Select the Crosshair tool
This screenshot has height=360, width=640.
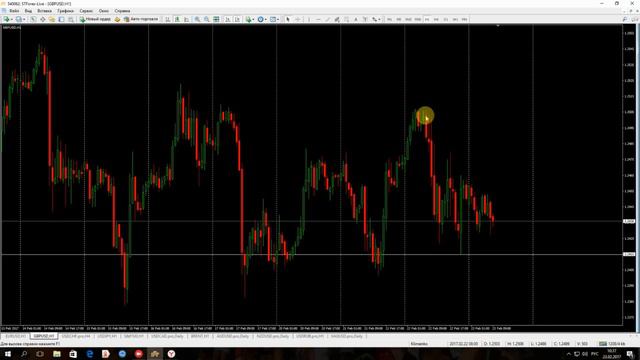click(298, 19)
